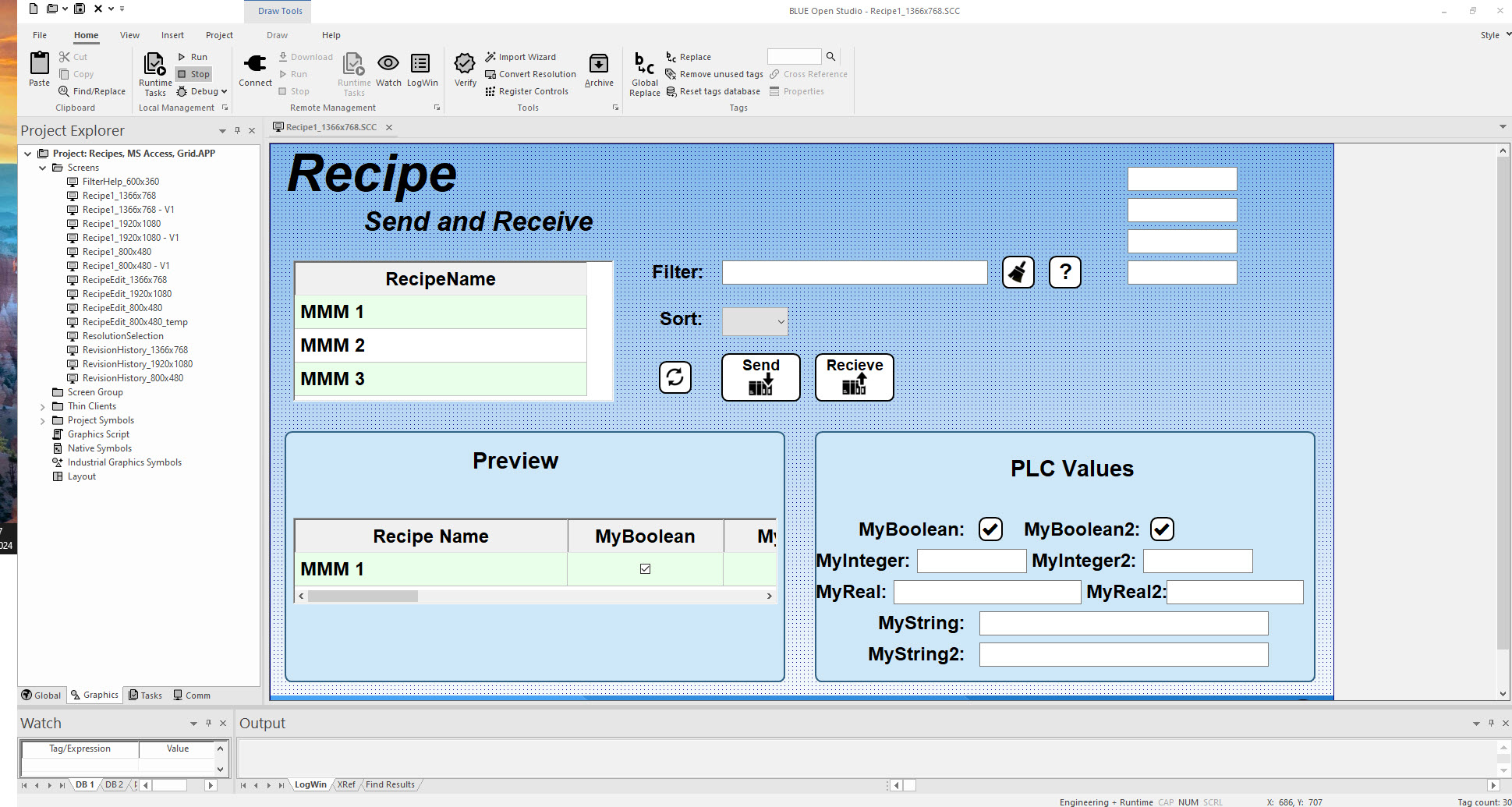Click the Paste icon in Clipboard group
The width and height of the screenshot is (1512, 807).
[x=39, y=63]
